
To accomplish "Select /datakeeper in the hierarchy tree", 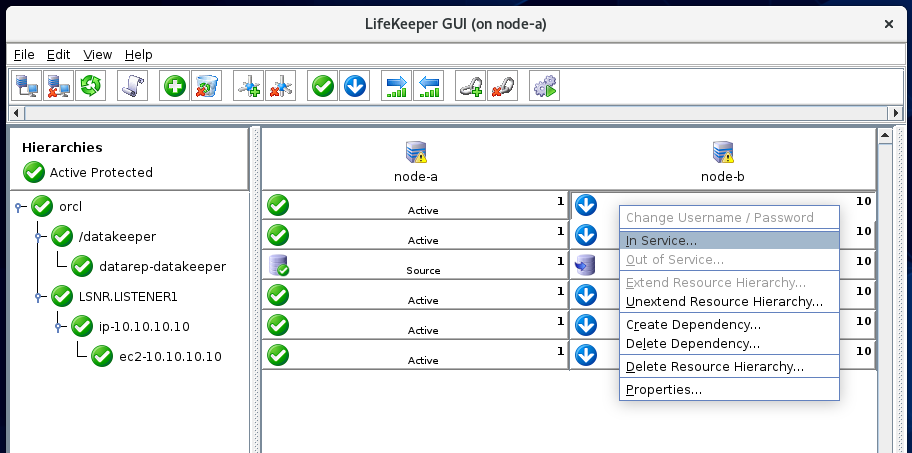I will click(x=117, y=237).
